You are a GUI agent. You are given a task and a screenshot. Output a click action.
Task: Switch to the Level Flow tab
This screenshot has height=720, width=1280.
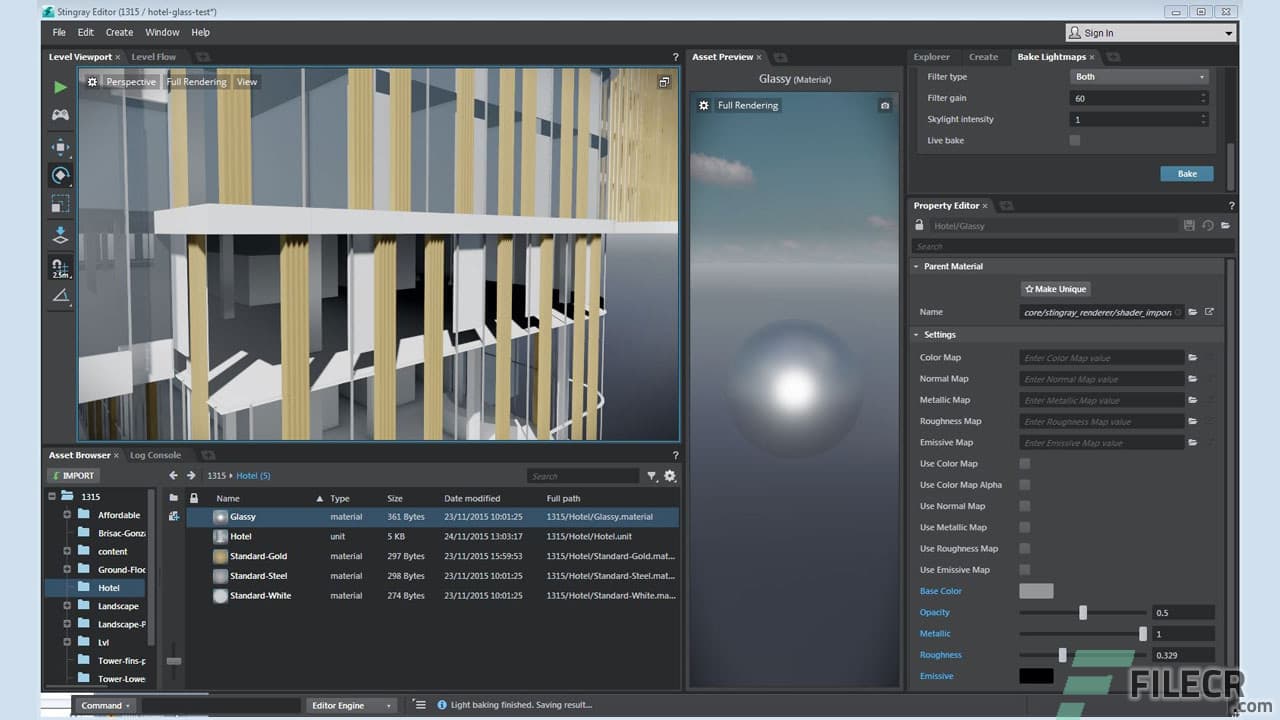point(153,57)
